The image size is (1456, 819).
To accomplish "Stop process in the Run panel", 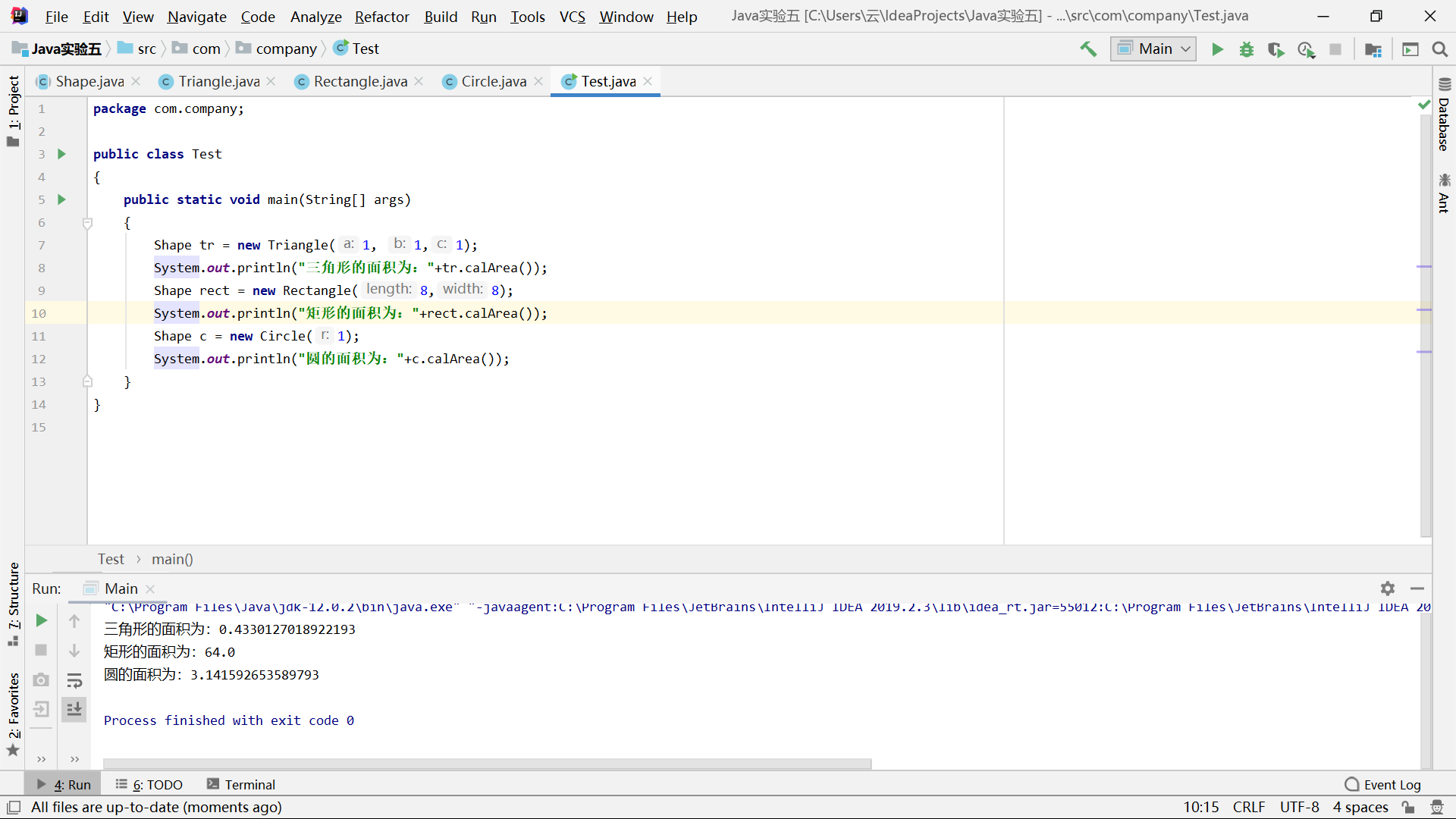I will tap(42, 650).
